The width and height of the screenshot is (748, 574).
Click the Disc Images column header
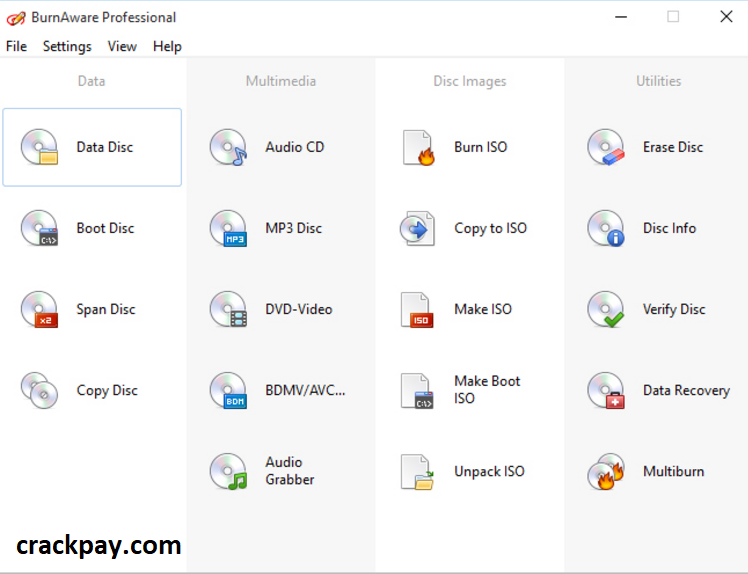[x=470, y=81]
